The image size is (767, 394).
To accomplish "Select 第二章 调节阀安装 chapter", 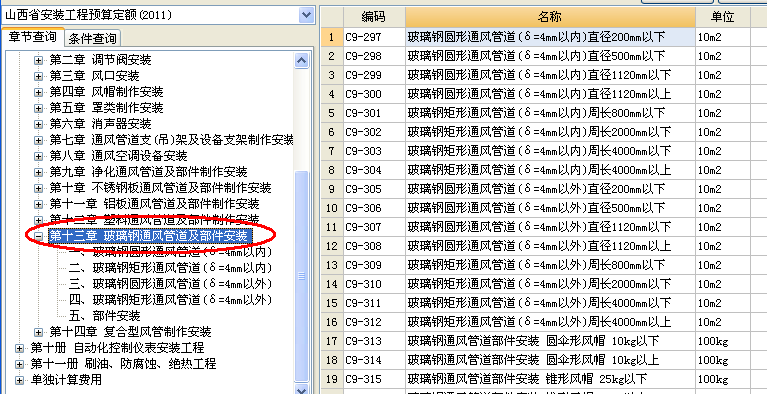I will tap(100, 60).
